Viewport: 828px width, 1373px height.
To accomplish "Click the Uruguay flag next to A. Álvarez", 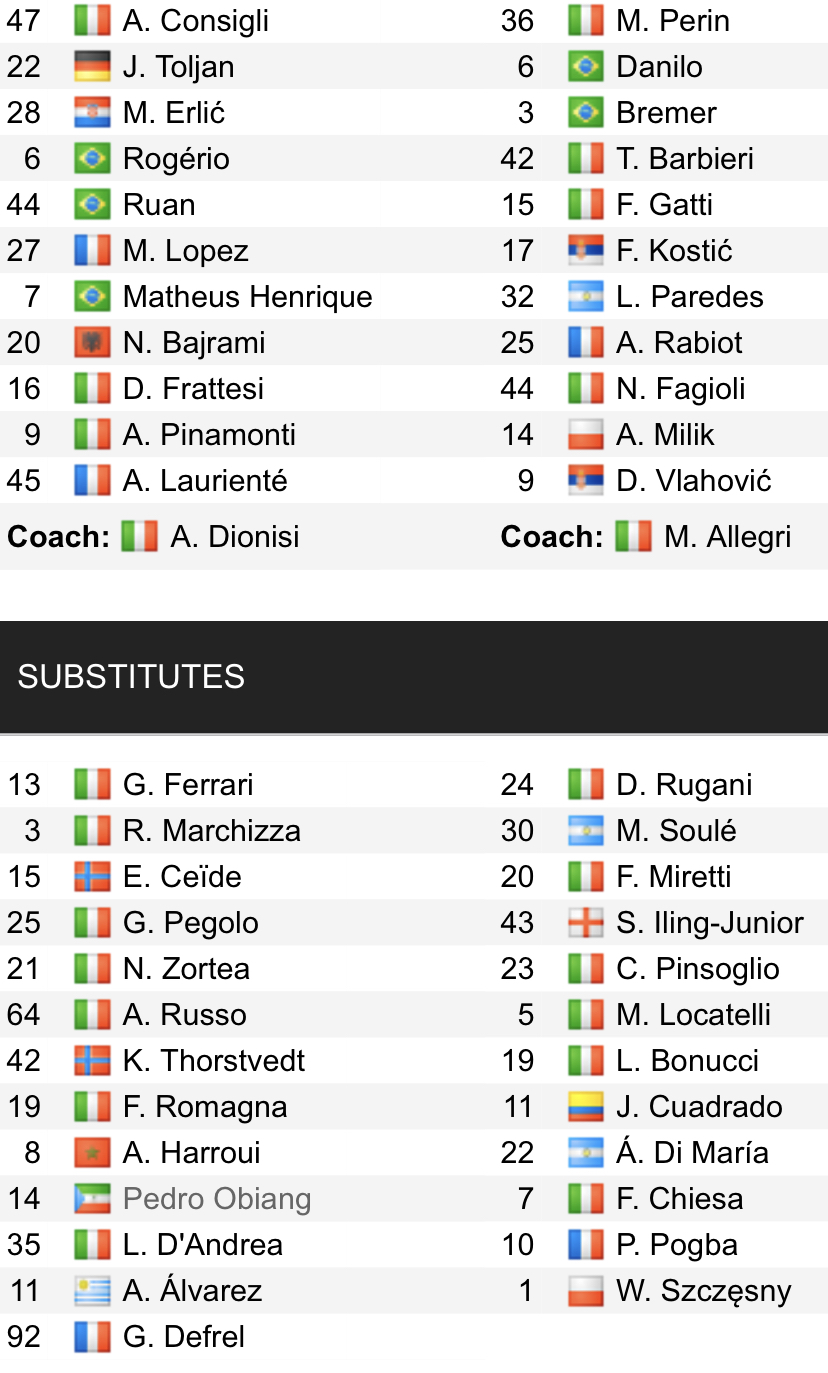I will pyautogui.click(x=92, y=1291).
